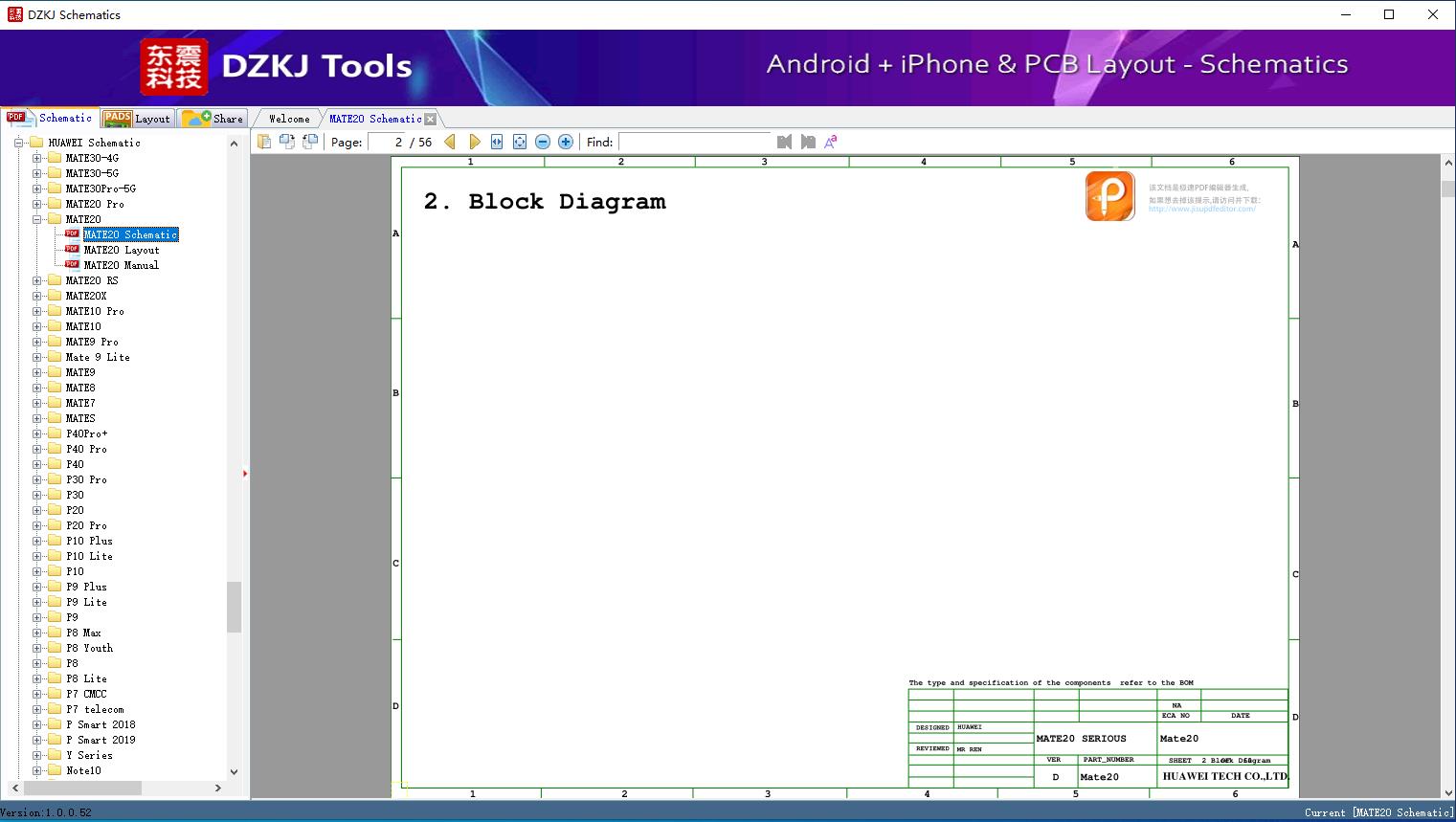The width and height of the screenshot is (1456, 822).
Task: Click the folder icon of P9 Plus
Action: (55, 587)
